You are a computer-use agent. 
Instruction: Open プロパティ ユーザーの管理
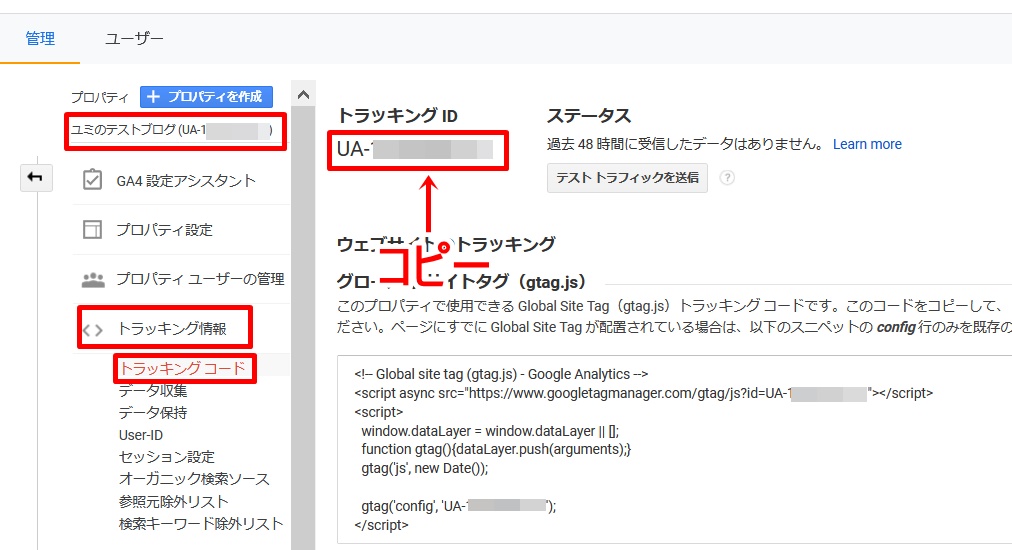[200, 279]
